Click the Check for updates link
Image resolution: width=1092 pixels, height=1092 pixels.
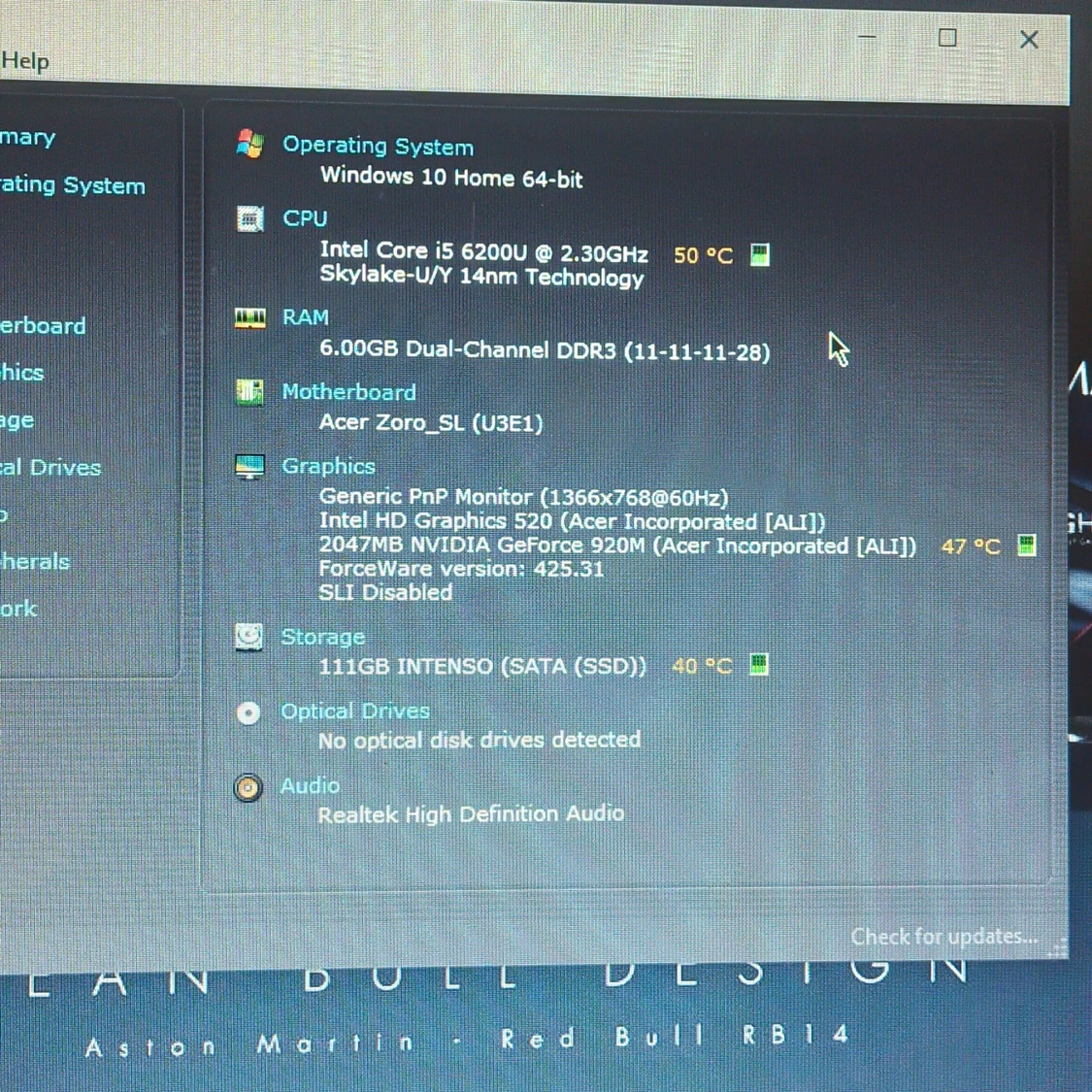pyautogui.click(x=943, y=936)
